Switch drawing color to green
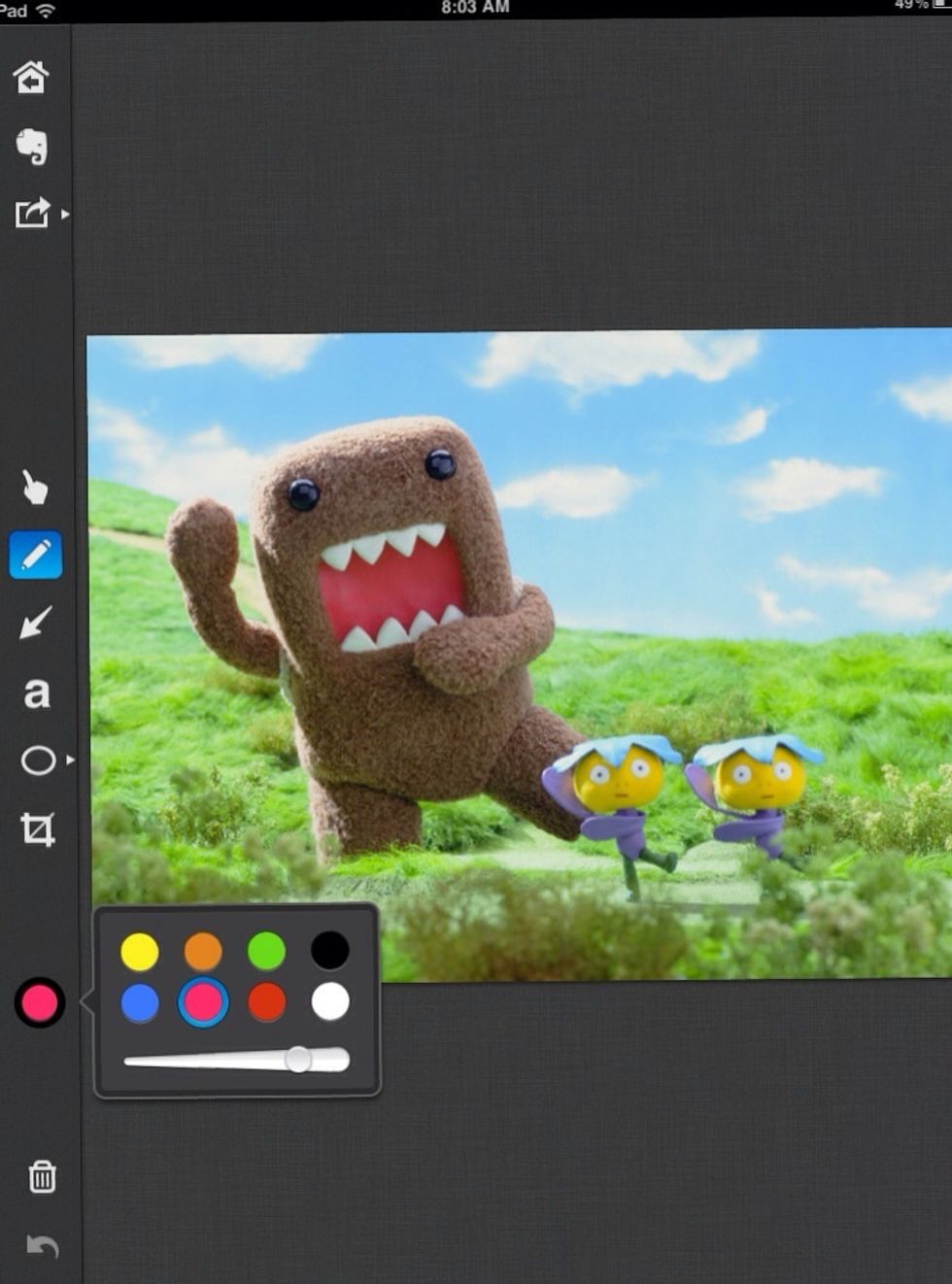This screenshot has width=952, height=1284. pyautogui.click(x=265, y=952)
